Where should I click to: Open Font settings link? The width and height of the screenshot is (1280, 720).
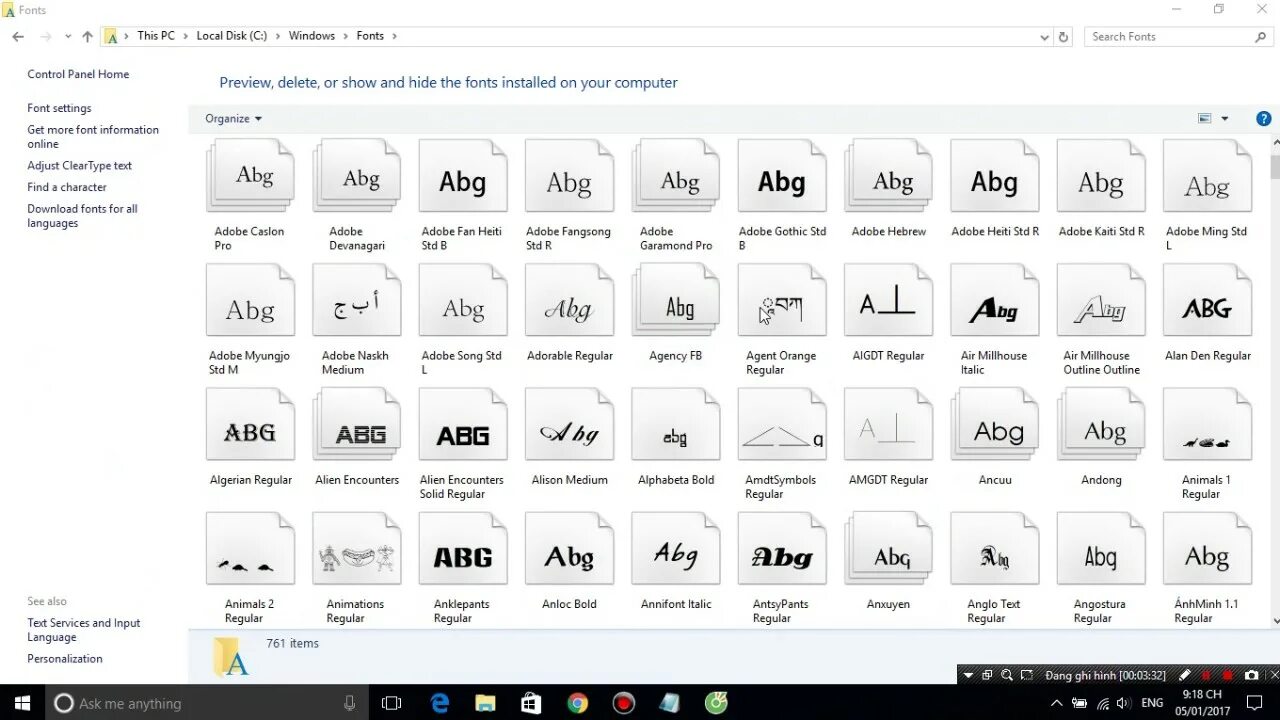point(59,108)
